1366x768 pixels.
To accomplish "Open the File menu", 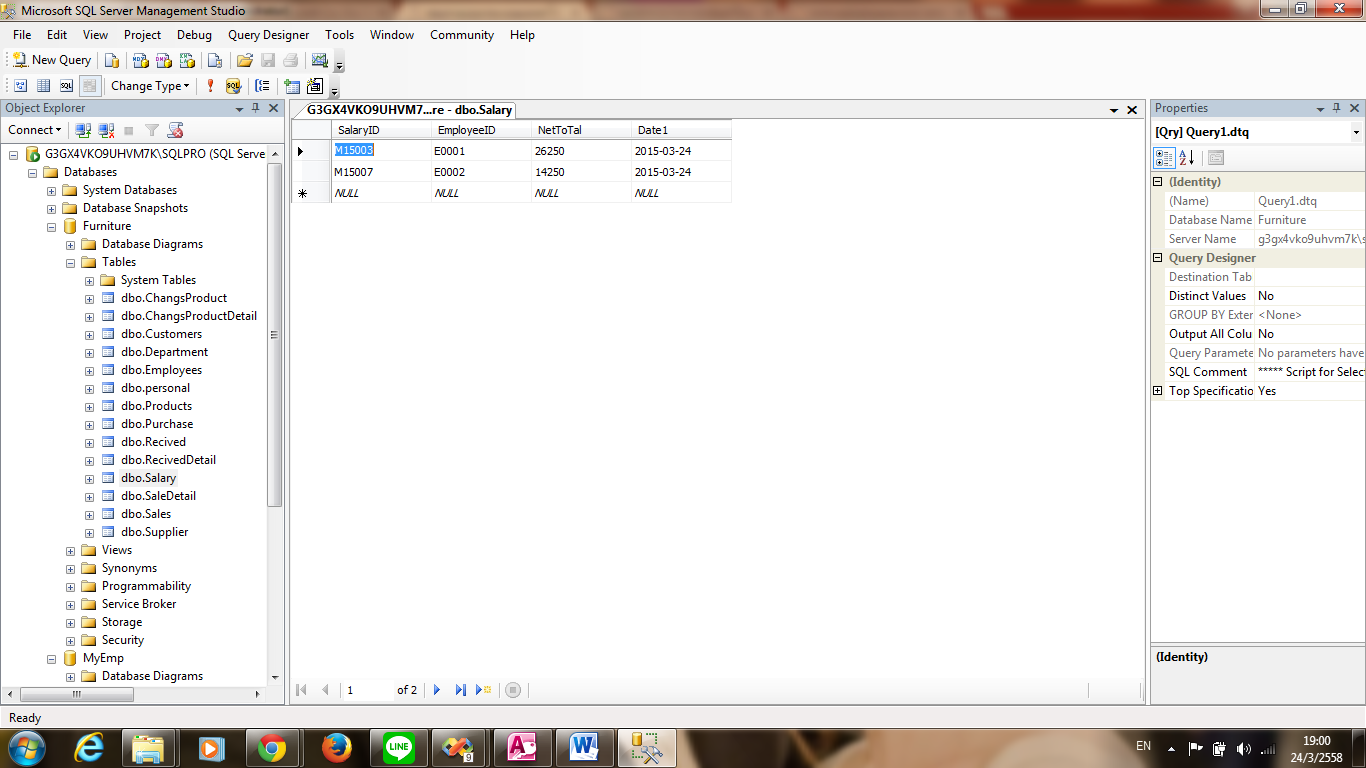I will [22, 35].
